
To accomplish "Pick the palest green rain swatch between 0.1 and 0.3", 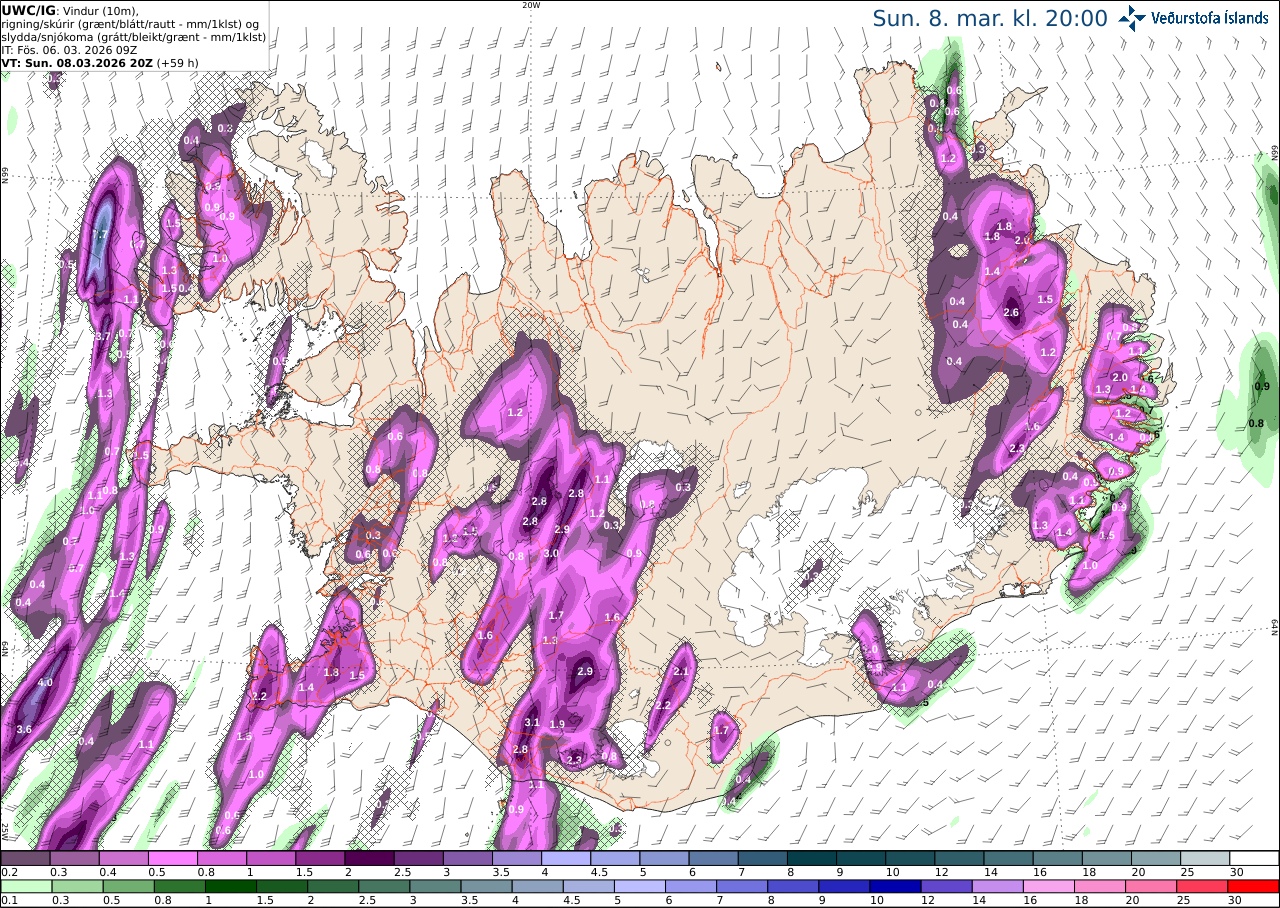I will click(25, 886).
